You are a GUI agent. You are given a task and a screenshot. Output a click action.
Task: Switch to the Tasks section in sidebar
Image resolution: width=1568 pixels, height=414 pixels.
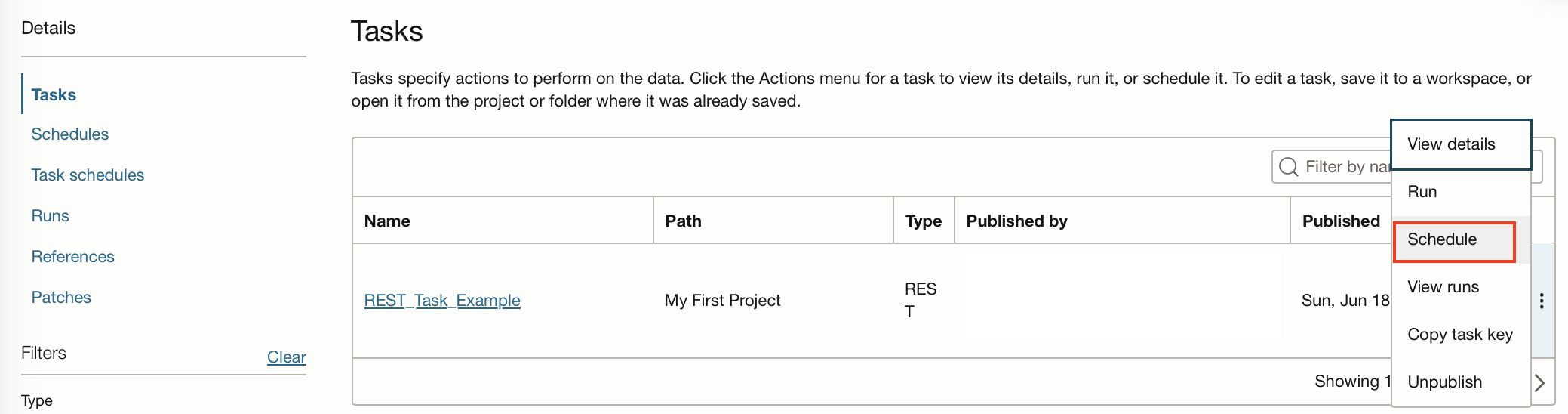coord(54,95)
